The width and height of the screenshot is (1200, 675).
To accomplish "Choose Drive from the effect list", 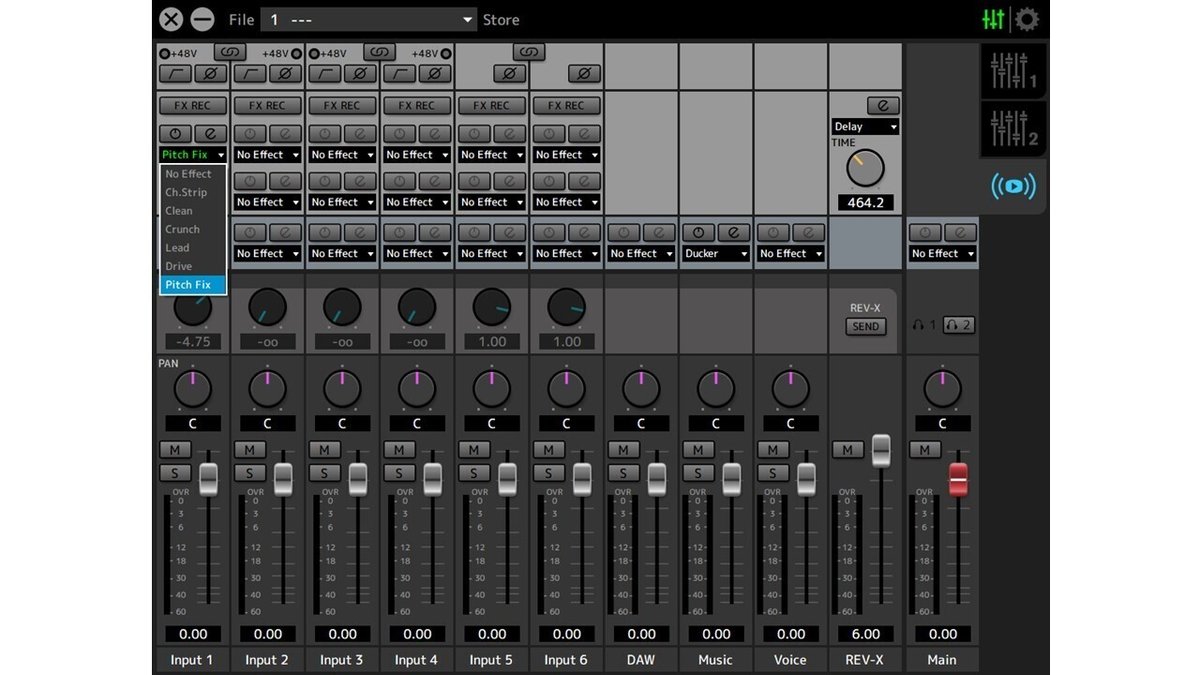I will pyautogui.click(x=193, y=266).
